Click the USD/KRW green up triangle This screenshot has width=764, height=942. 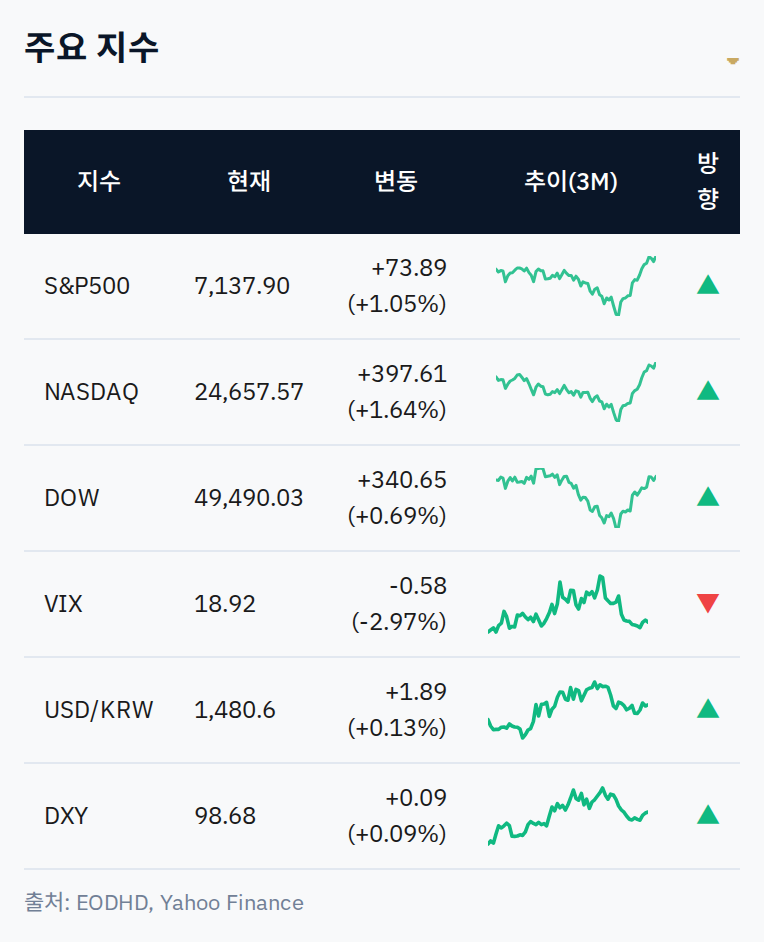[708, 709]
